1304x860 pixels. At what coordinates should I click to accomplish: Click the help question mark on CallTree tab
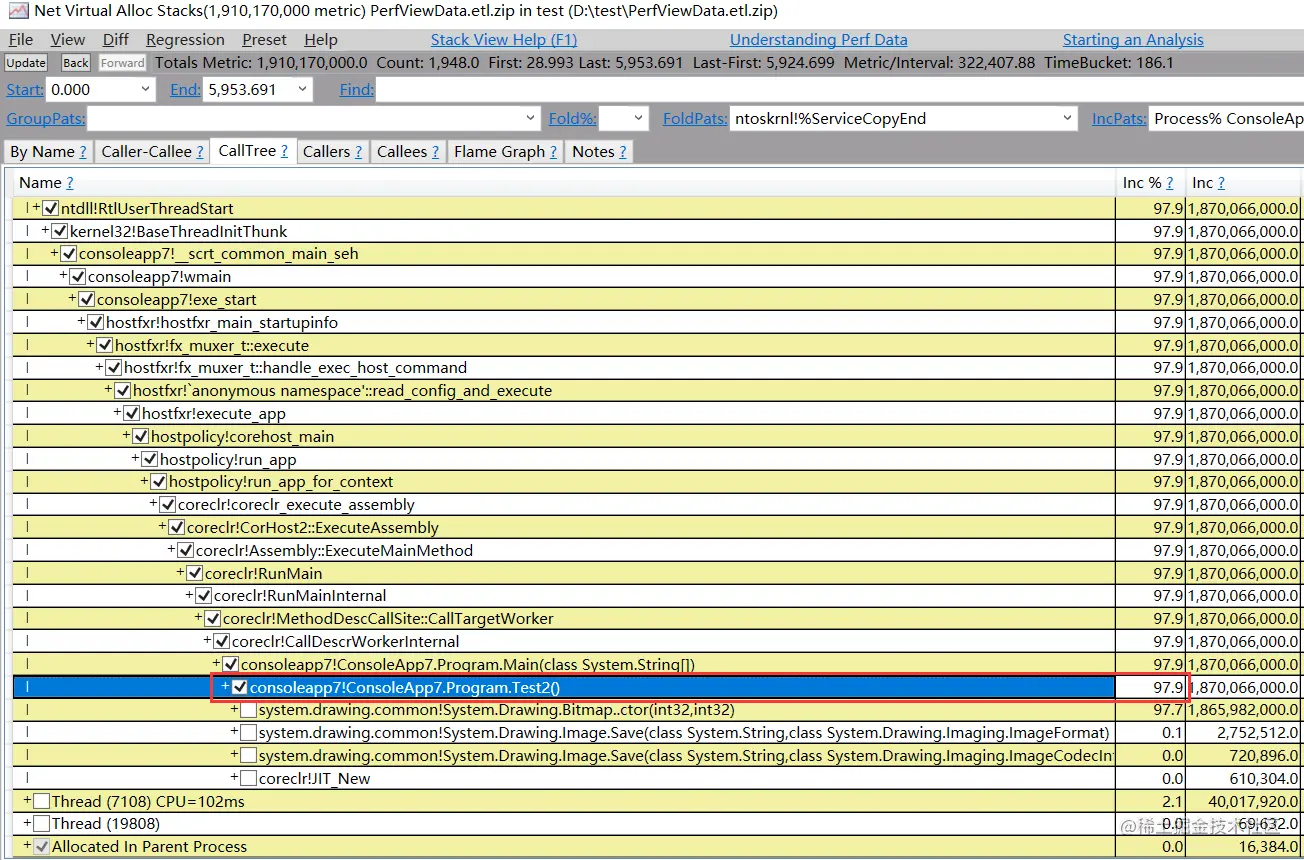pyautogui.click(x=284, y=151)
